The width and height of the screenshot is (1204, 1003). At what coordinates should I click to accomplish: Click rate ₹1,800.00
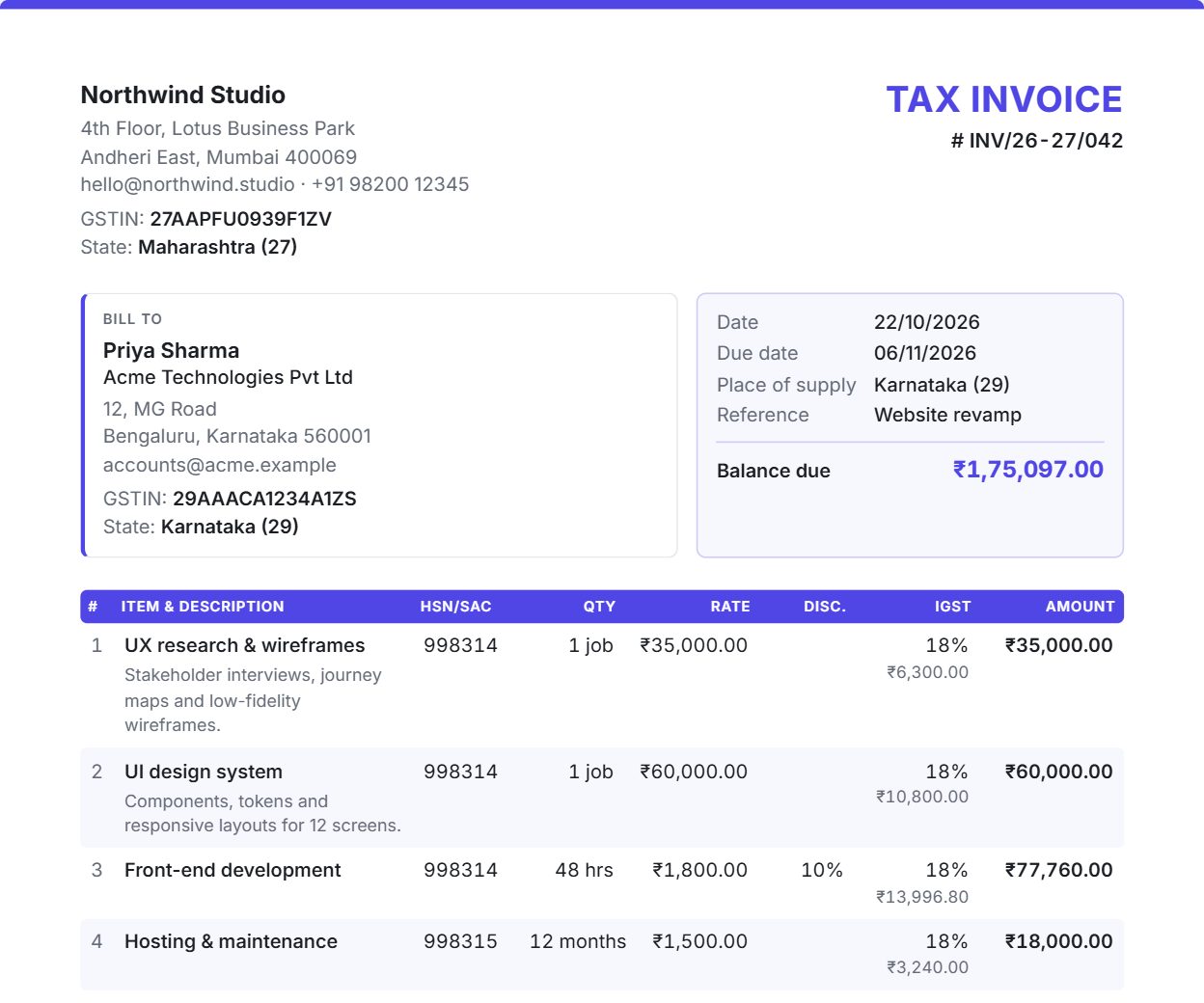click(699, 870)
